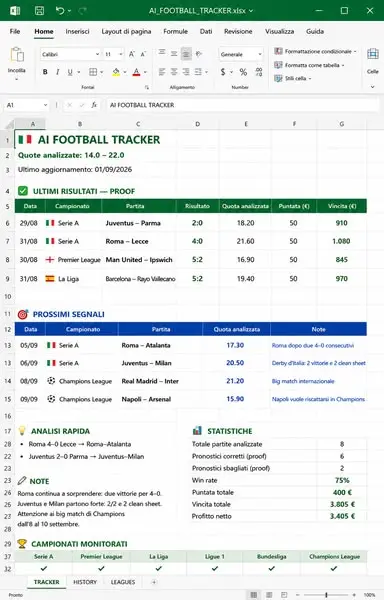The height and width of the screenshot is (600, 384).
Task: Click the zoom slider handle in the status bar
Action: 326,595
